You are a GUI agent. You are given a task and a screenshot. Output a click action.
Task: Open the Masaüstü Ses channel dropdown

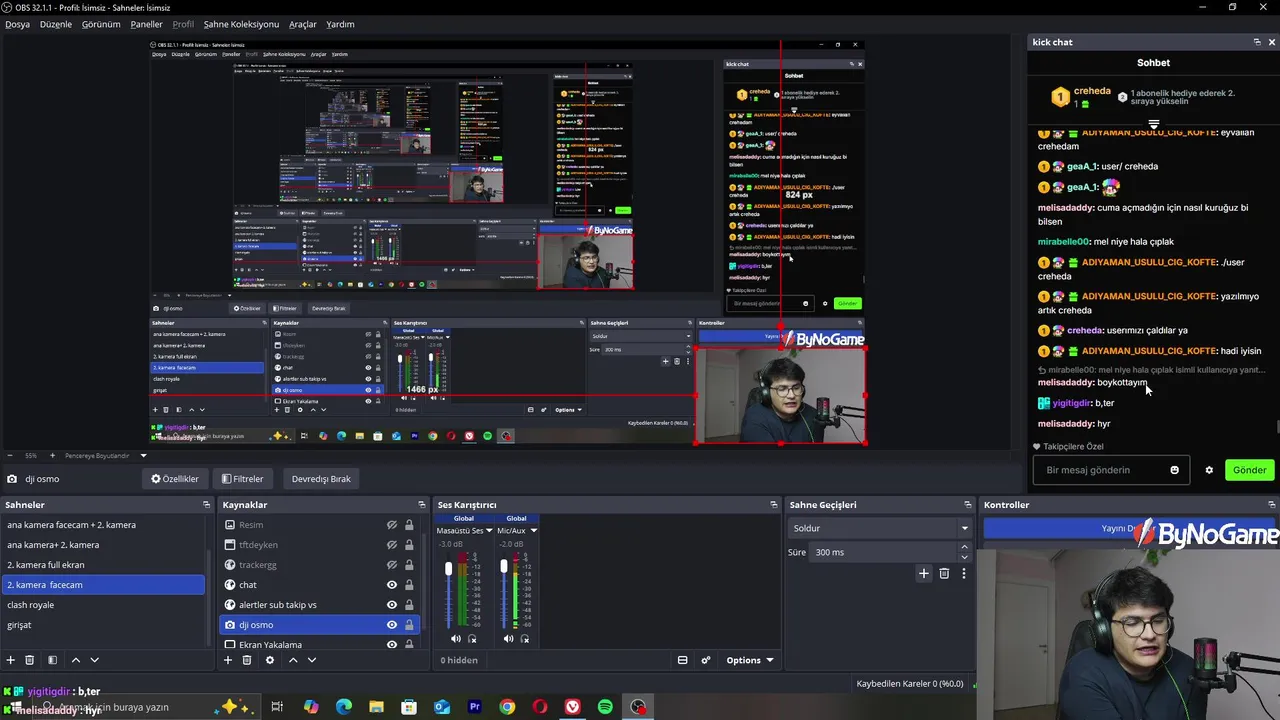click(489, 531)
